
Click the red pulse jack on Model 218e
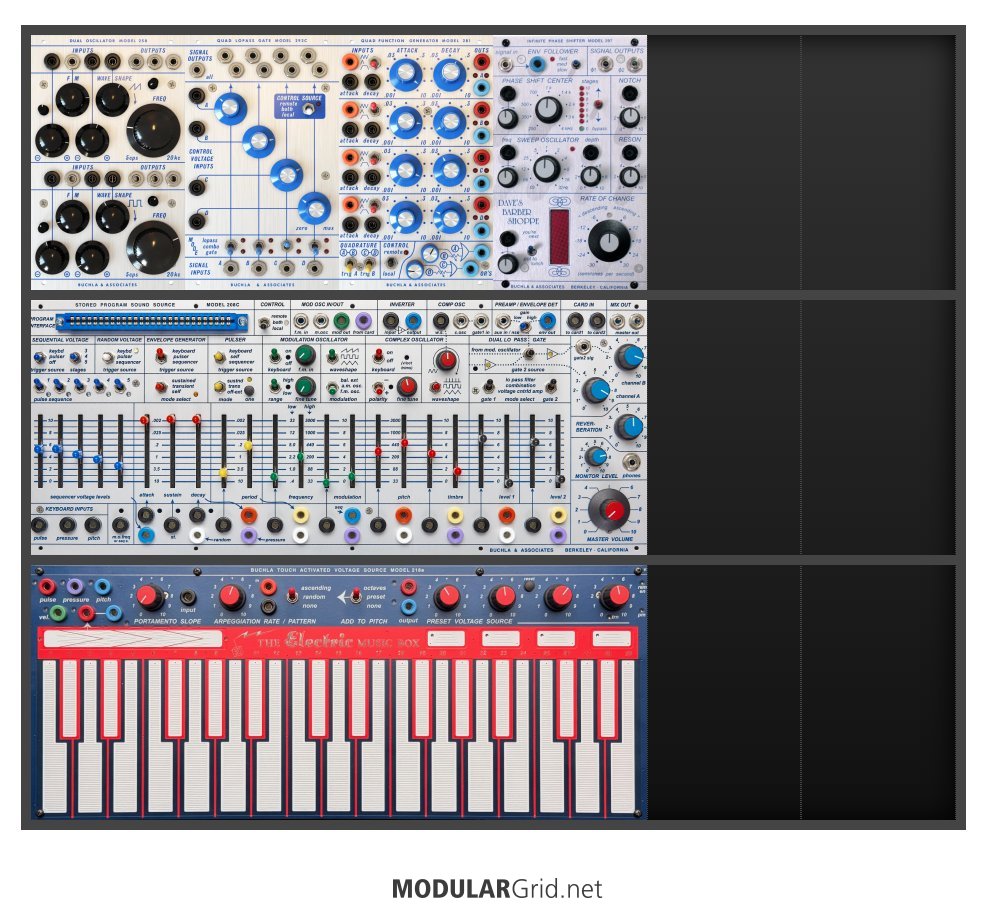click(x=46, y=586)
